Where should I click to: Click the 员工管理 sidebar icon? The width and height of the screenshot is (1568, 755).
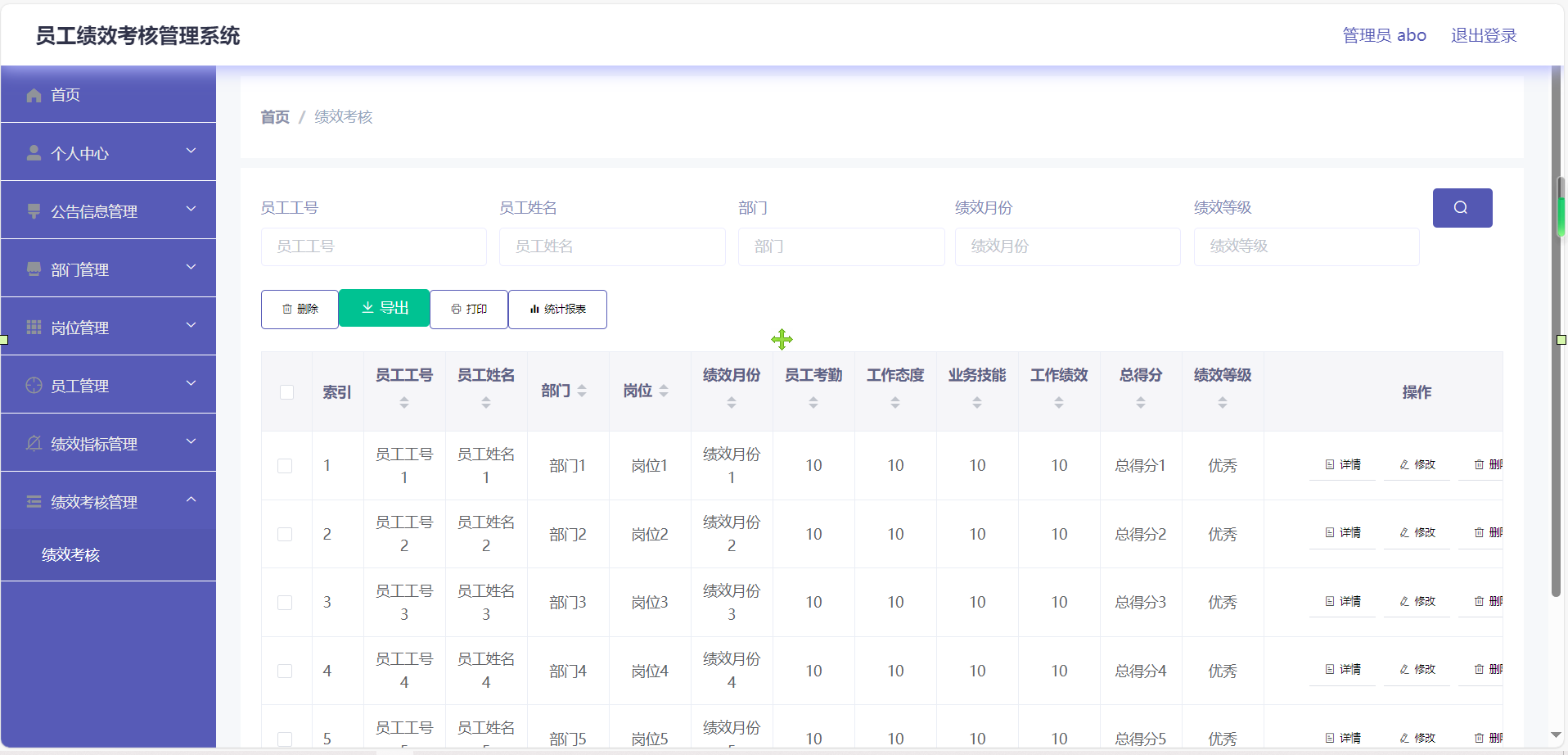pos(34,386)
